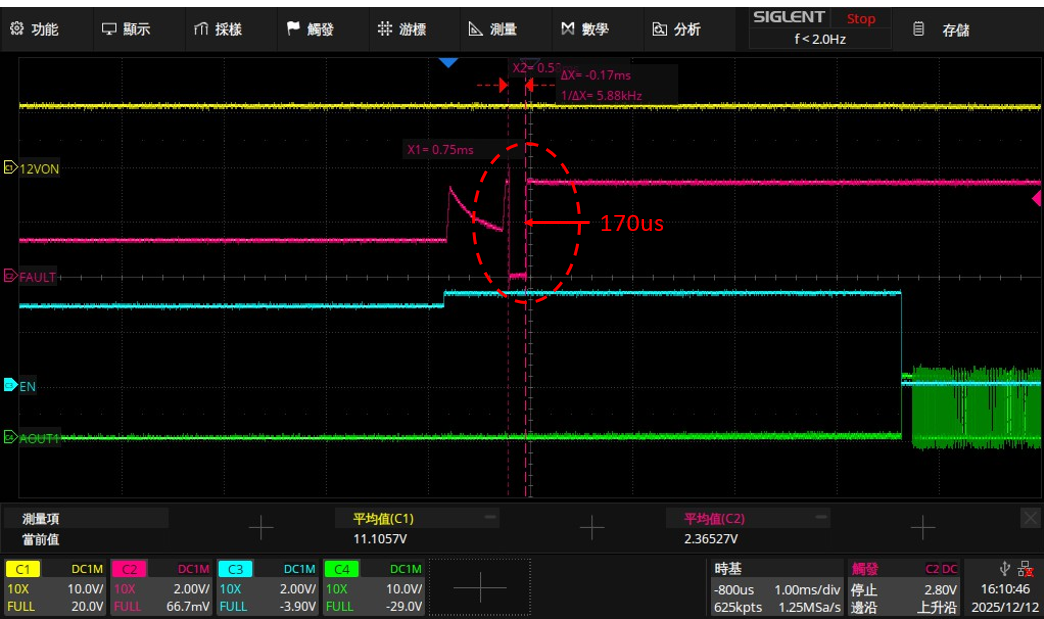Click the 測量項 measurement items header

[41, 518]
